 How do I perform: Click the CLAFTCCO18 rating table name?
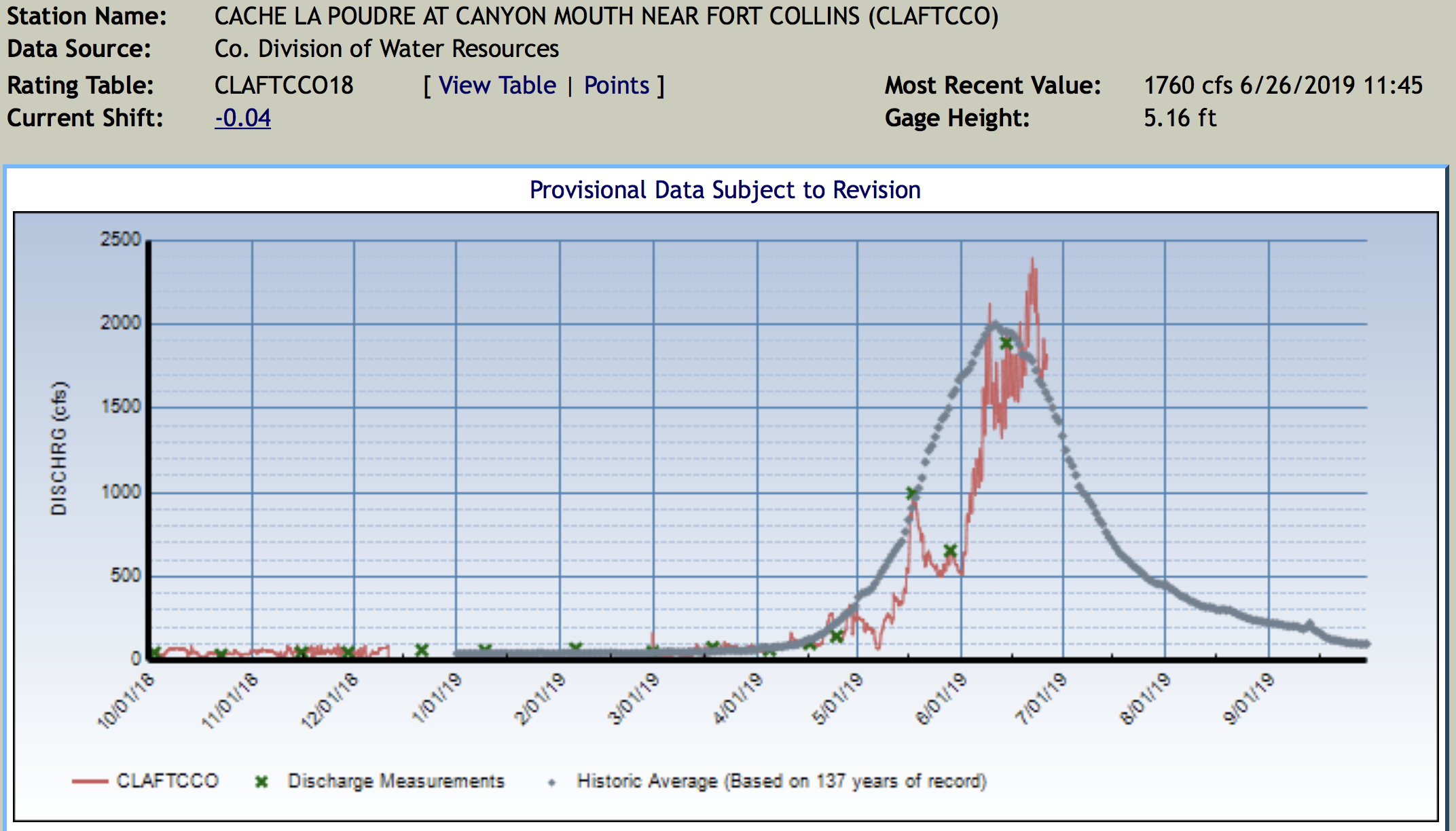[x=284, y=86]
